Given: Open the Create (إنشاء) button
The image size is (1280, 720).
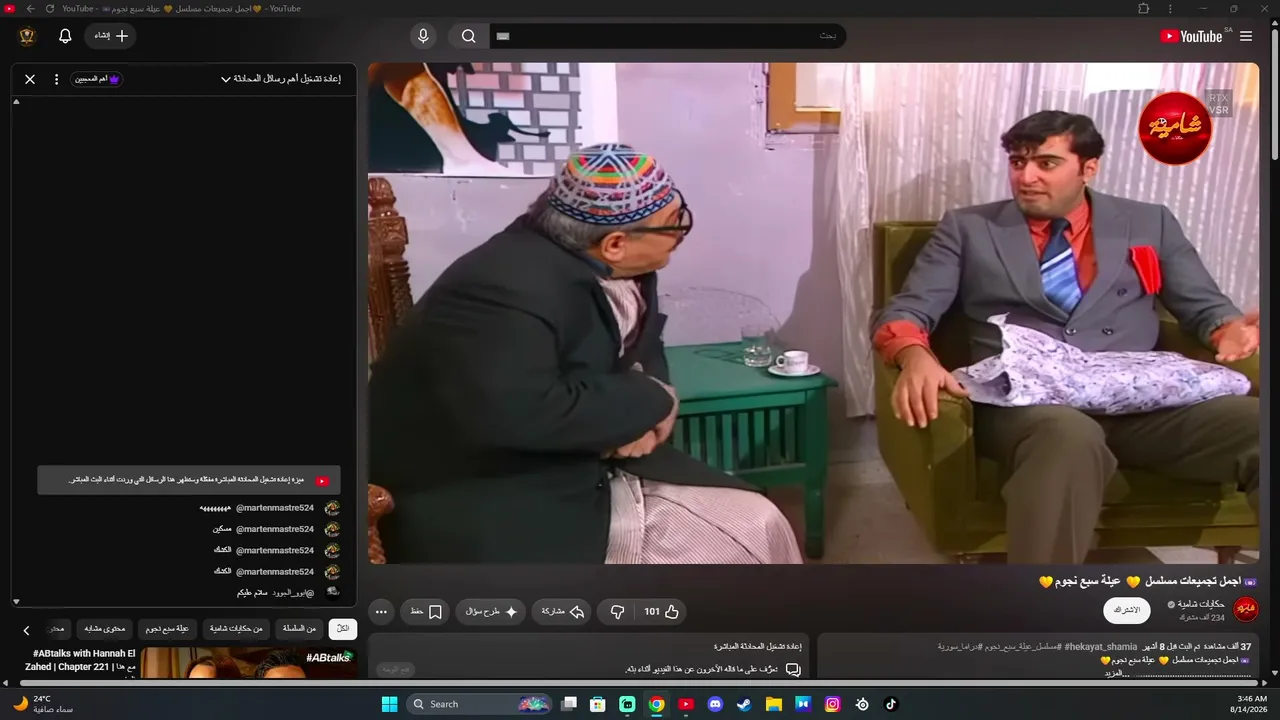Looking at the screenshot, I should point(111,36).
